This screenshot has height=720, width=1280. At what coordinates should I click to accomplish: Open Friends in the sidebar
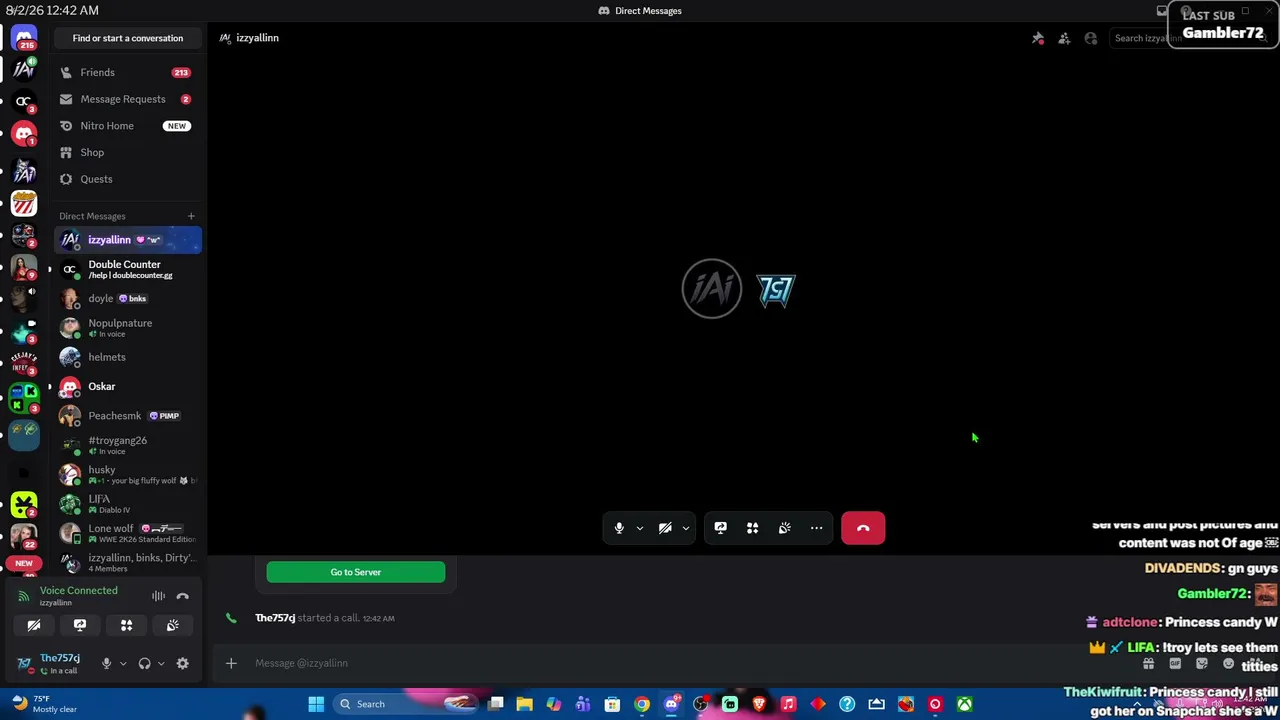(127, 72)
